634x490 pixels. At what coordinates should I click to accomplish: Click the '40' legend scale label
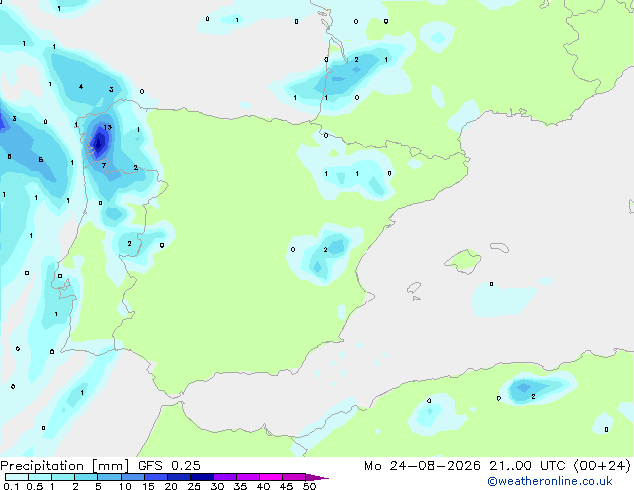(x=263, y=486)
